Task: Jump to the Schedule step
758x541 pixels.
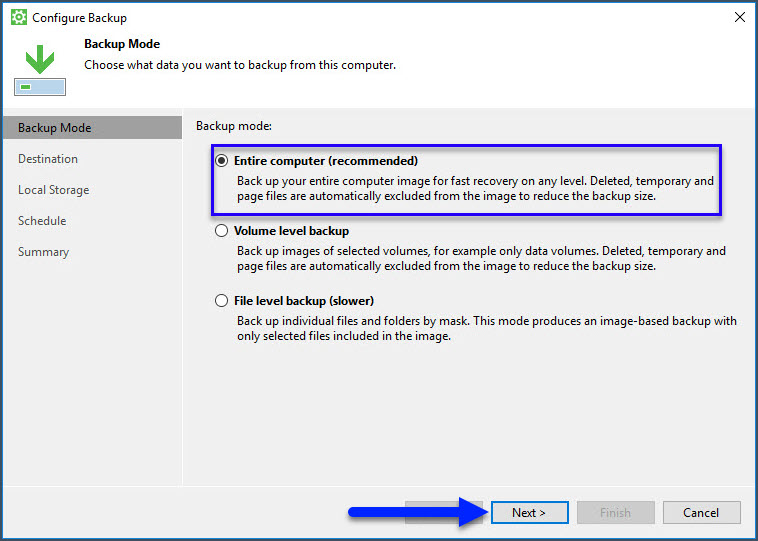Action: pyautogui.click(x=42, y=221)
